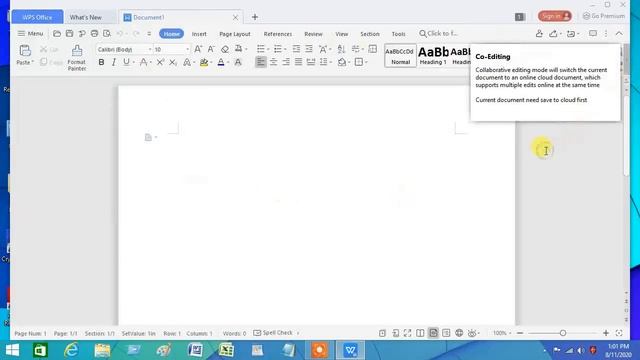Increase paragraph indent
Image resolution: width=640 pixels, height=360 pixels.
(309, 49)
